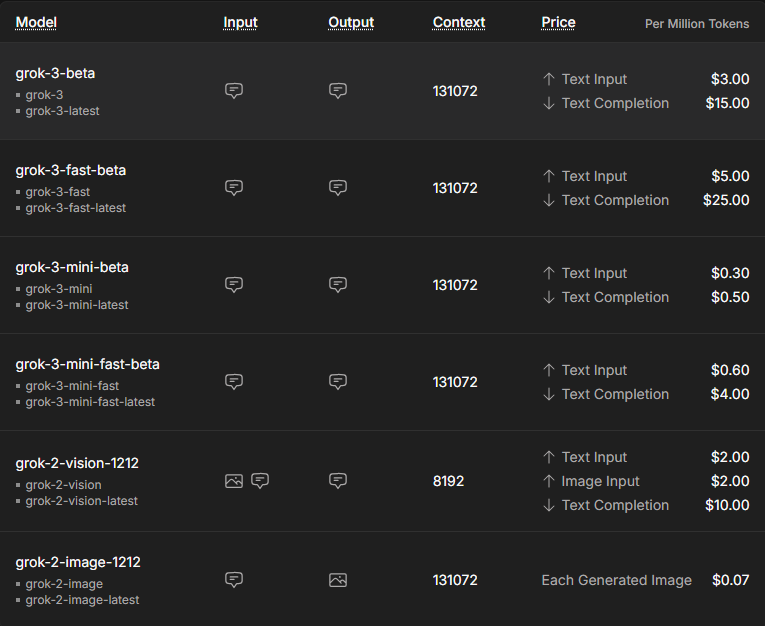Click the up arrow beside grok-3-beta Text Input
765x626 pixels.
click(x=549, y=79)
